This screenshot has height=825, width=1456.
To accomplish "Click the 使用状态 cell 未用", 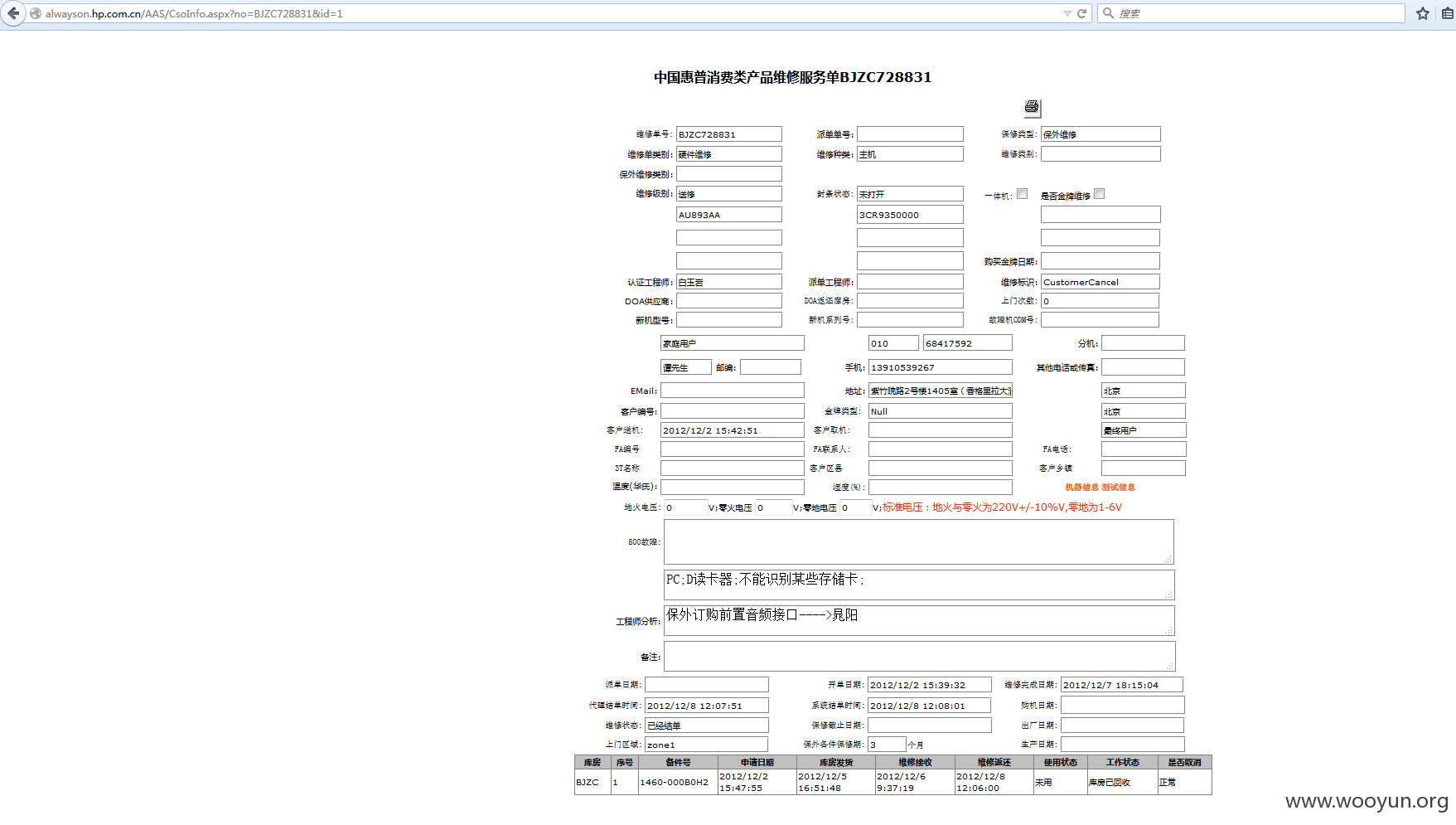I will 1060,782.
